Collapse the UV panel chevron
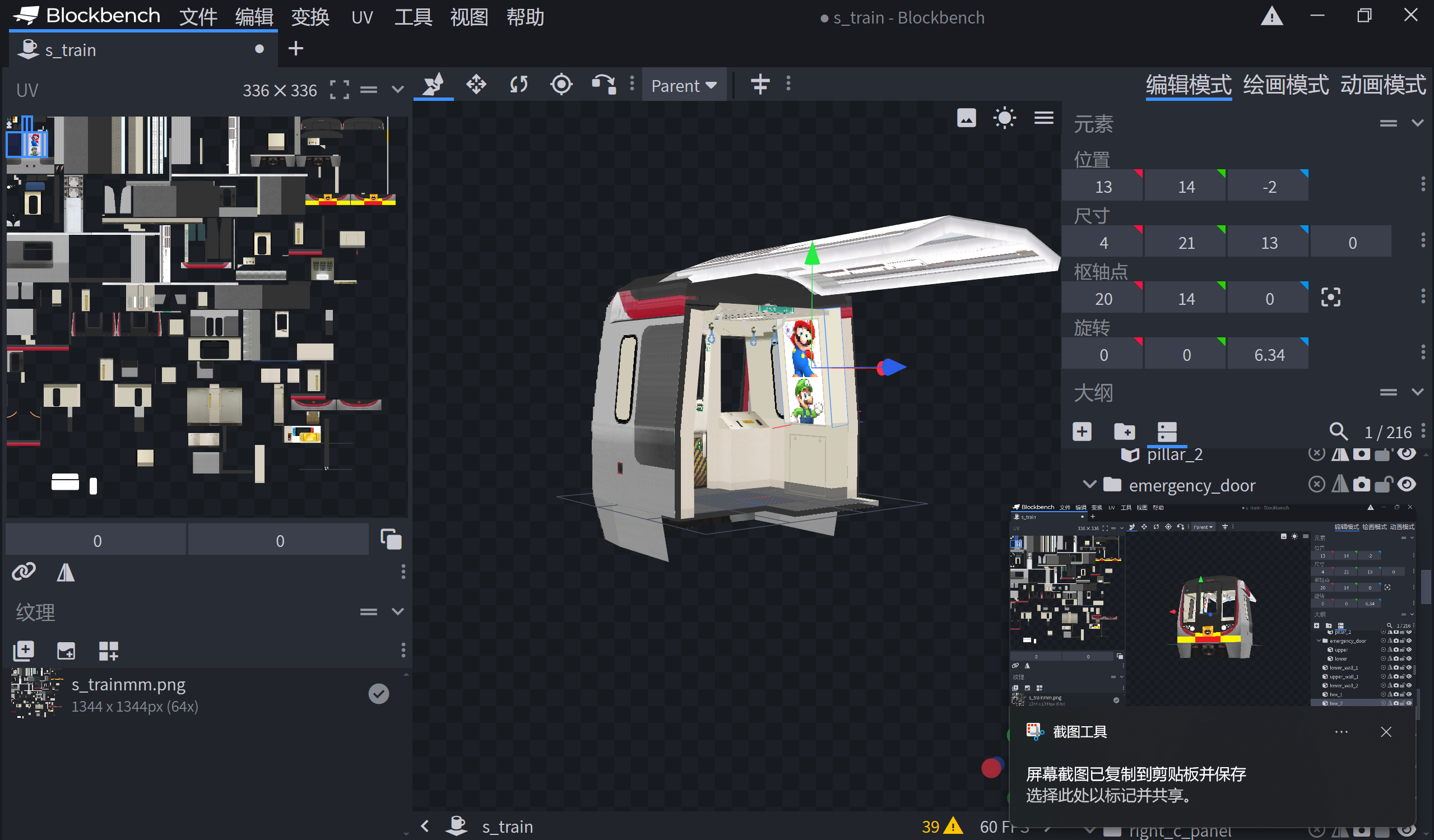1434x840 pixels. click(398, 89)
